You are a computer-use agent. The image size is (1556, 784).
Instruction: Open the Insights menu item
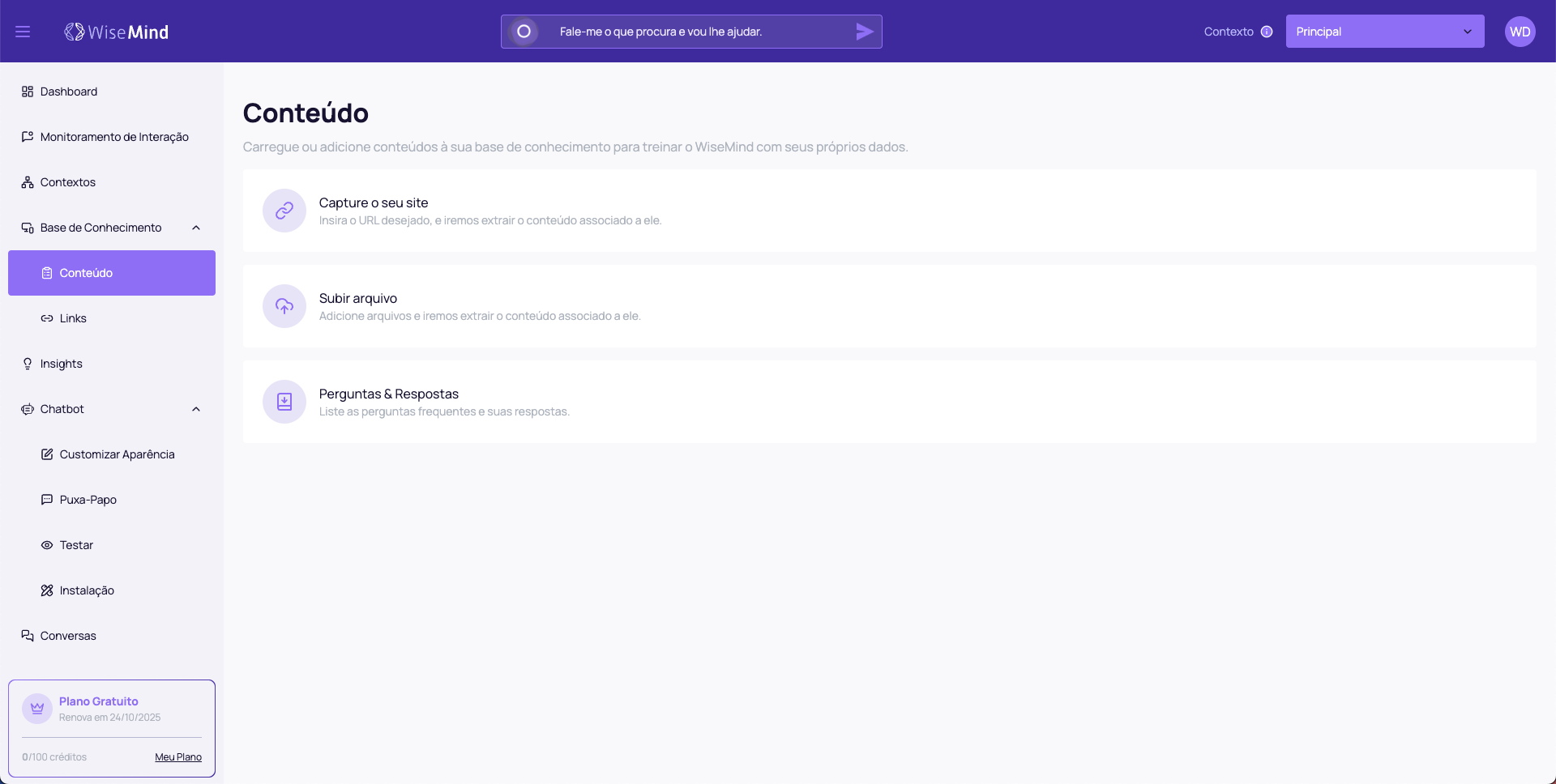coord(62,364)
